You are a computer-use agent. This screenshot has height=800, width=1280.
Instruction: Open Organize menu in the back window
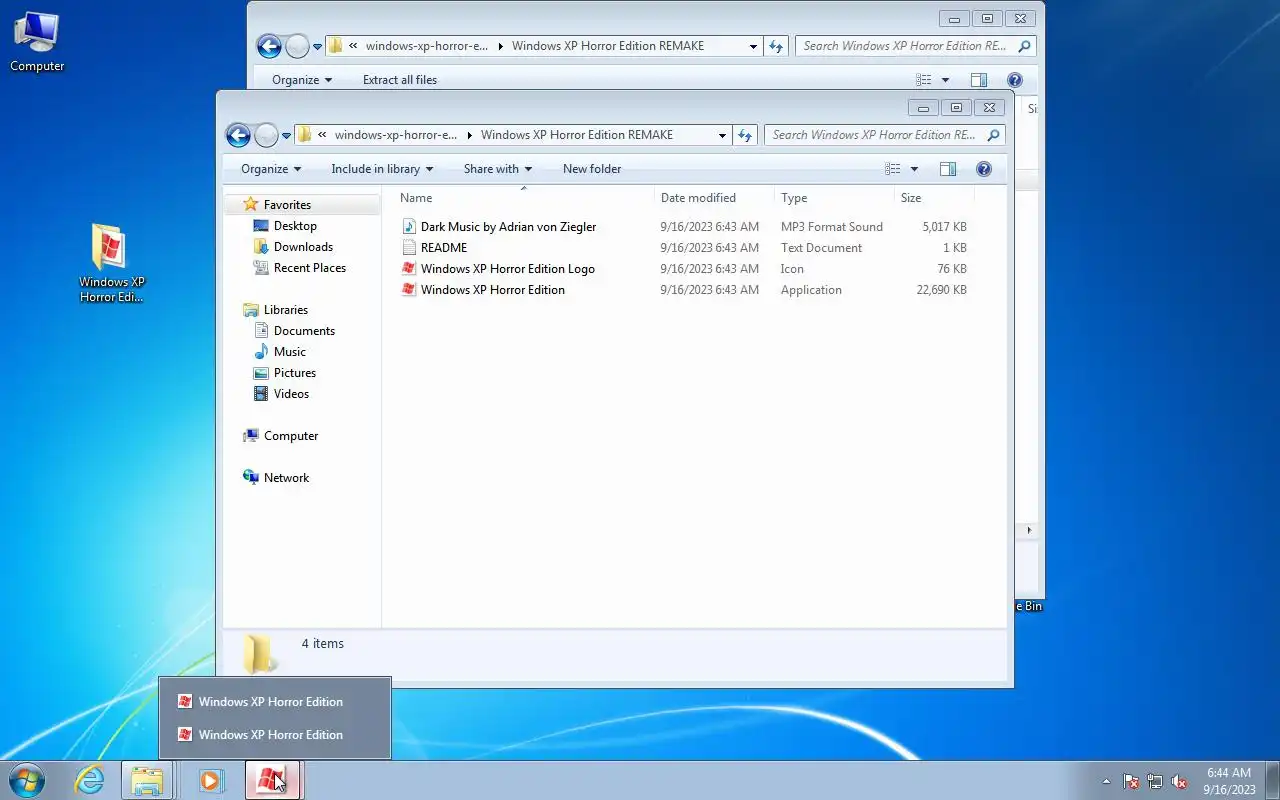point(302,80)
